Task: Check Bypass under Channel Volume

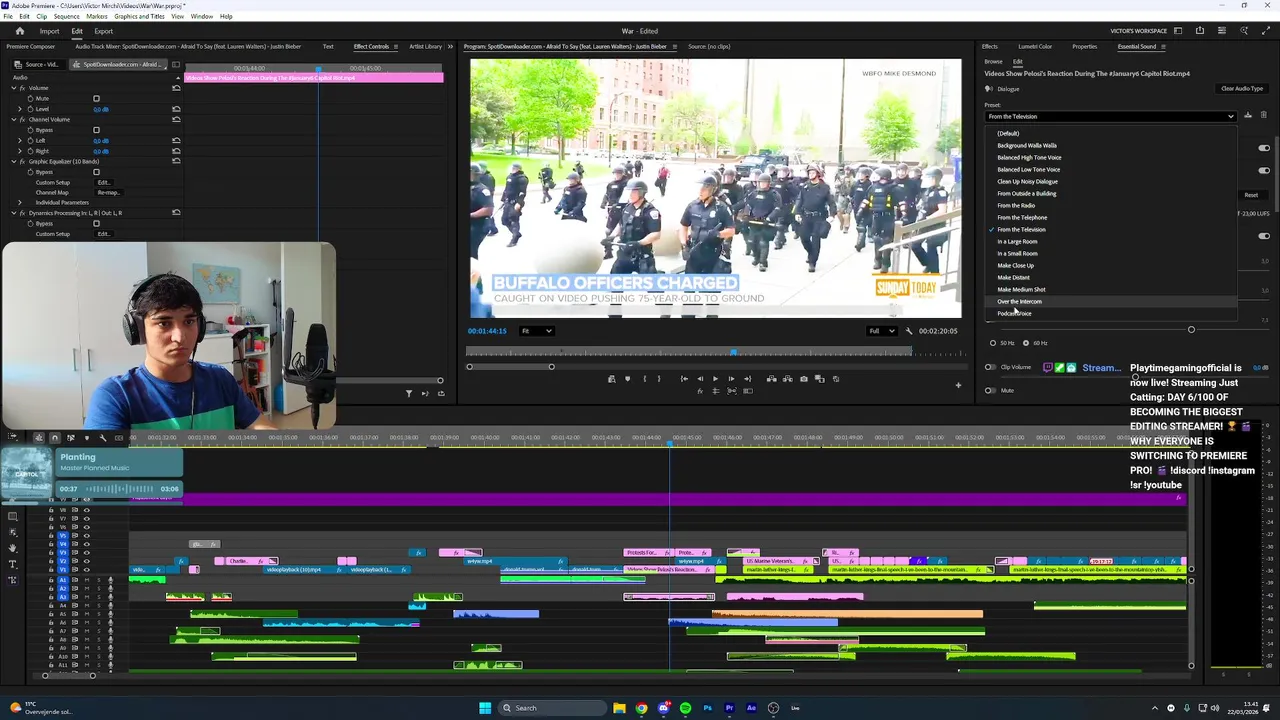Action: [96, 130]
